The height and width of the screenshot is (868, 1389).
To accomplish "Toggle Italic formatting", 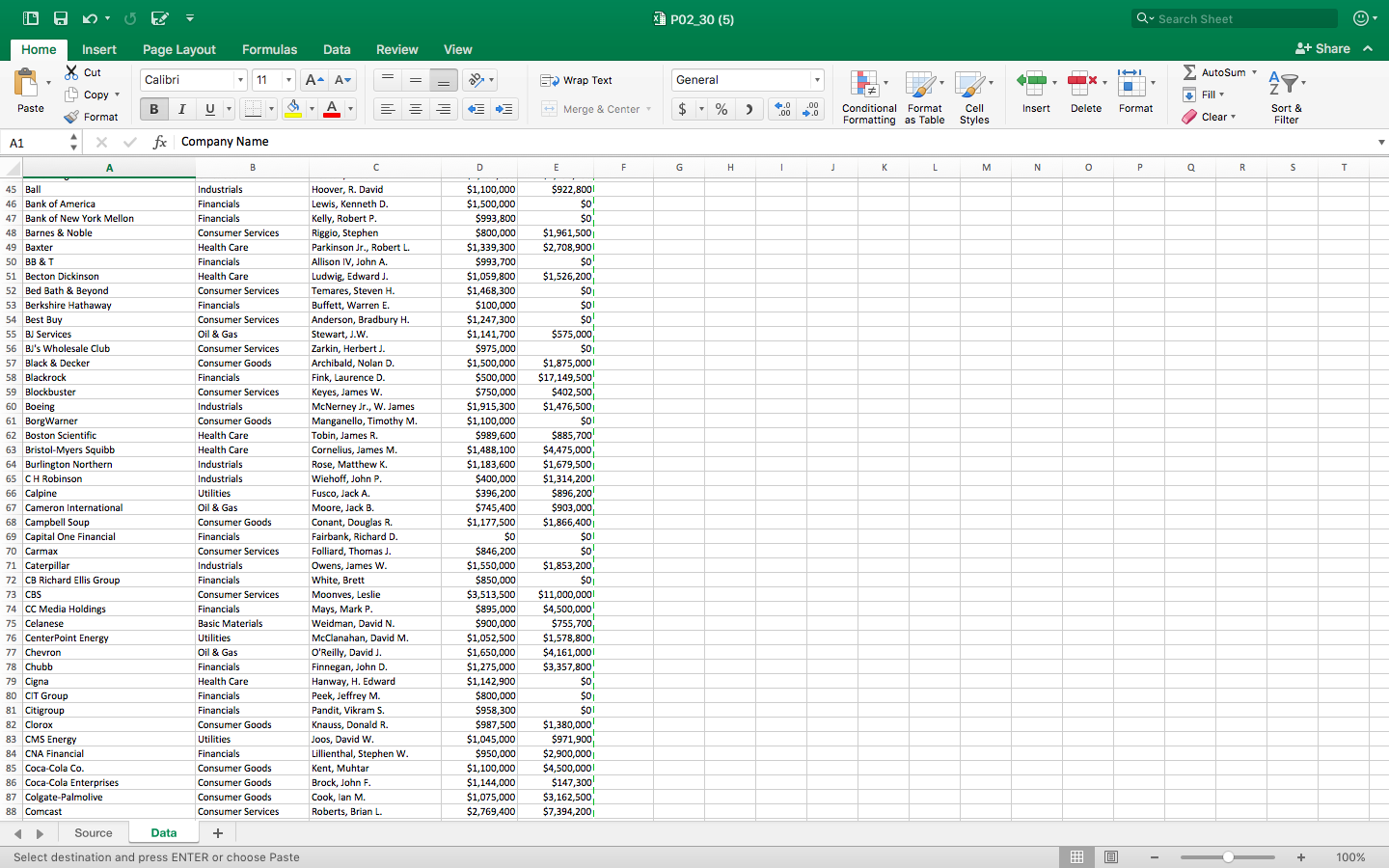I will click(x=181, y=109).
